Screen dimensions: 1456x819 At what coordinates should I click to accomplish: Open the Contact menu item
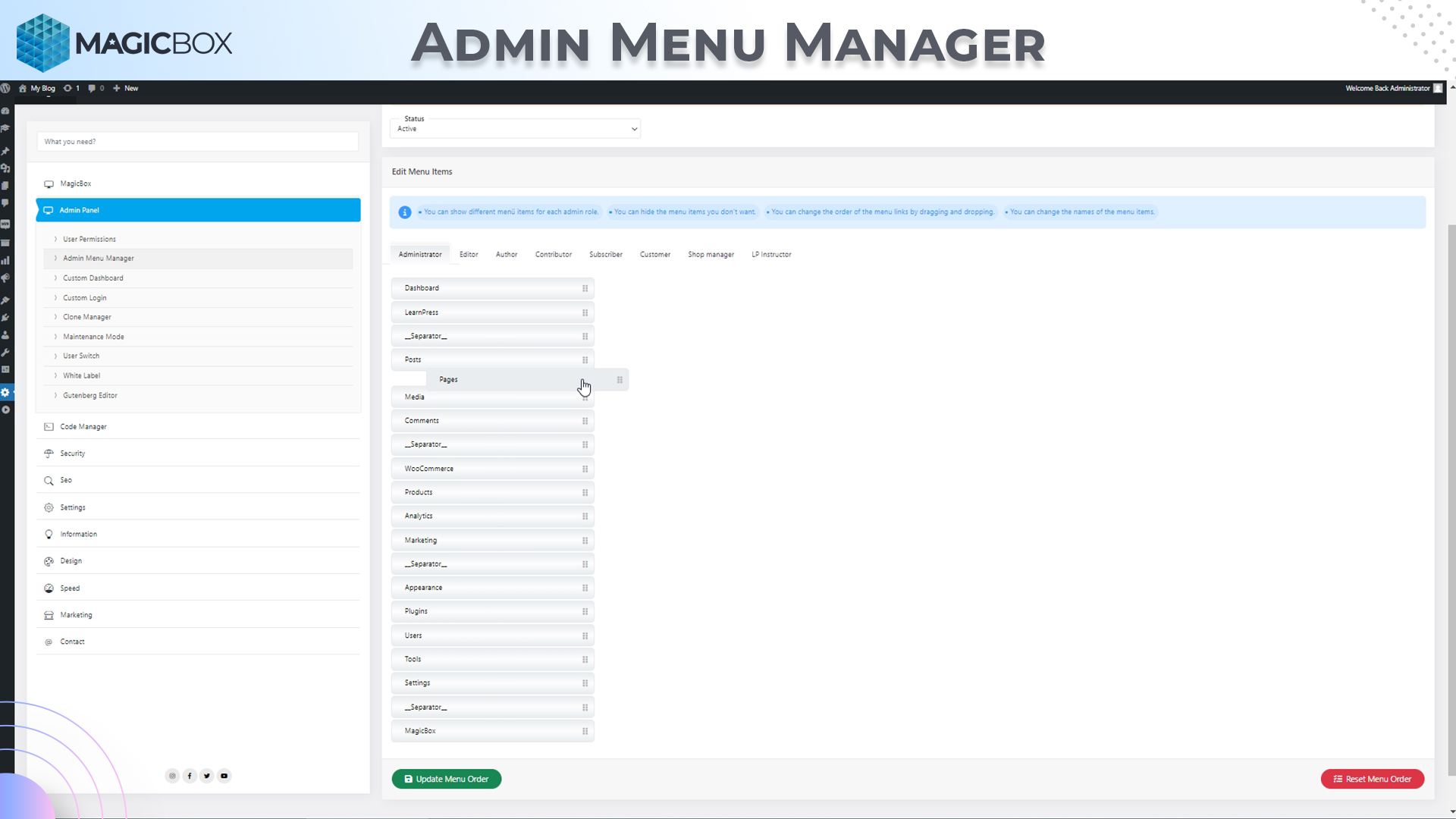[x=199, y=642]
